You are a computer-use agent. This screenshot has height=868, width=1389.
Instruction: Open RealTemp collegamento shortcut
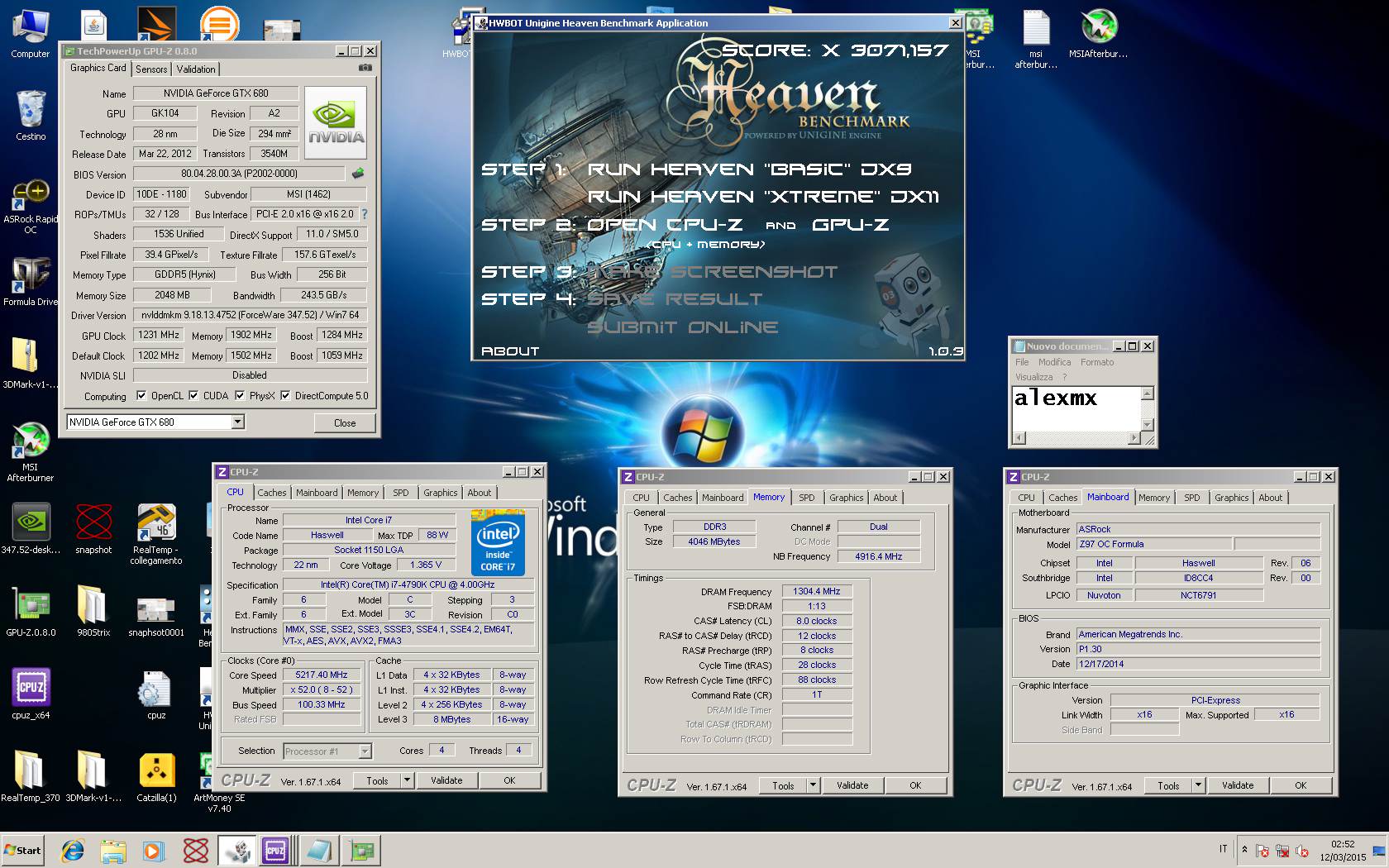[x=156, y=534]
